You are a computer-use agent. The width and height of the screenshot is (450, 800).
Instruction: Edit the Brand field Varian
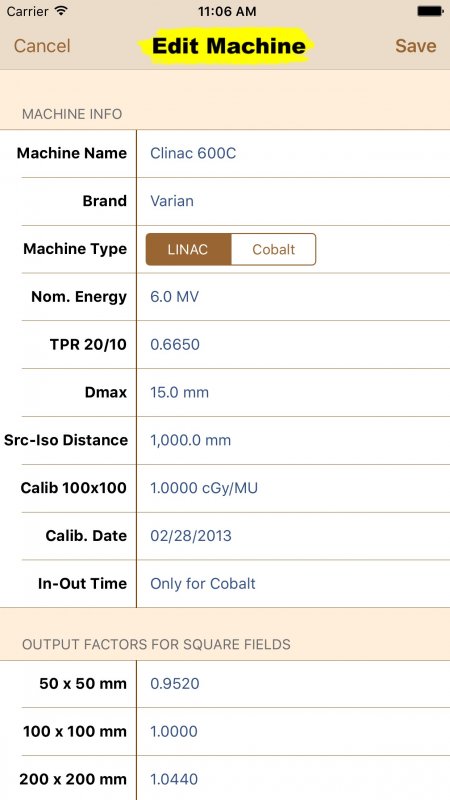click(293, 201)
